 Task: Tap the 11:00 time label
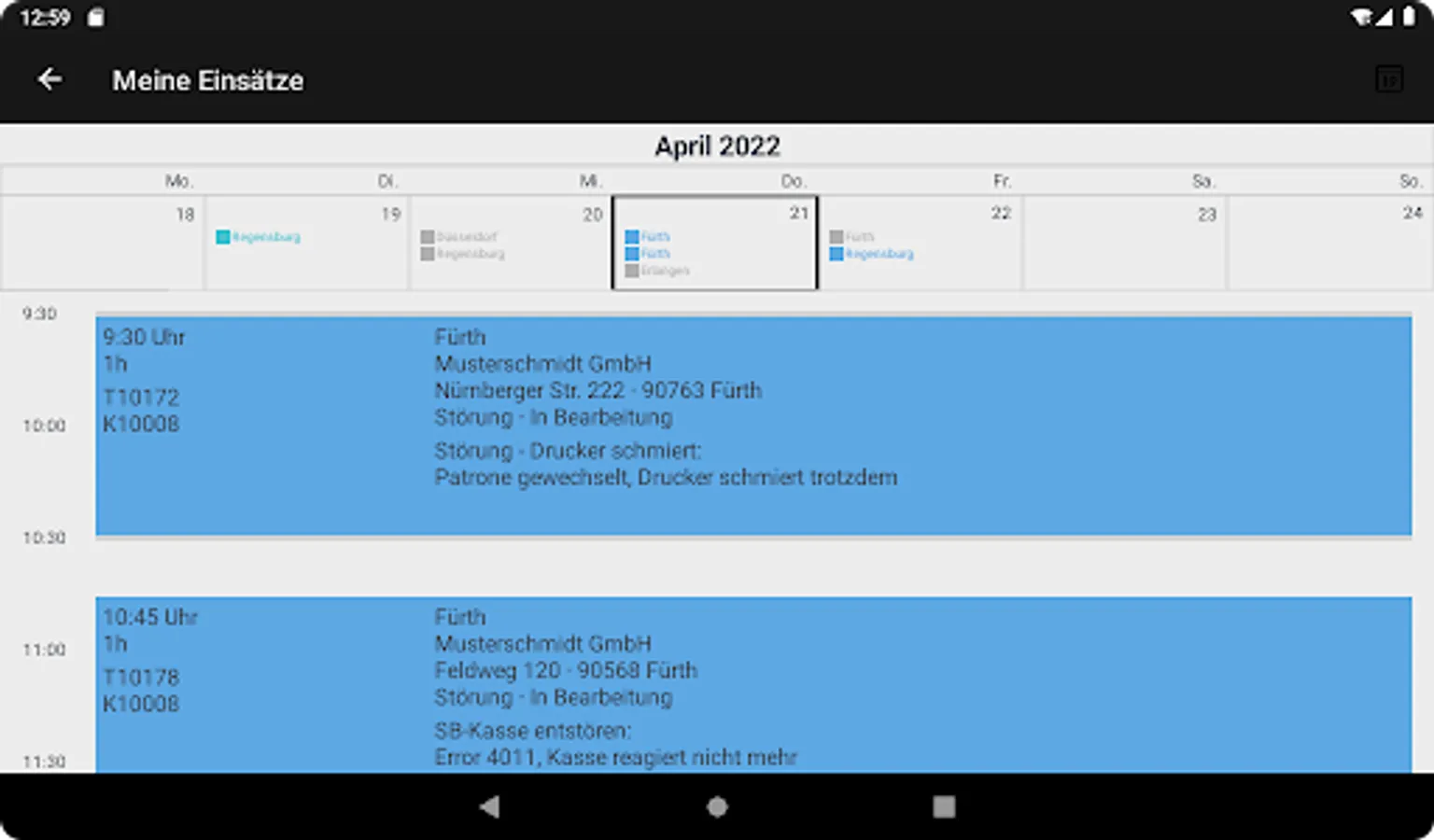(44, 650)
